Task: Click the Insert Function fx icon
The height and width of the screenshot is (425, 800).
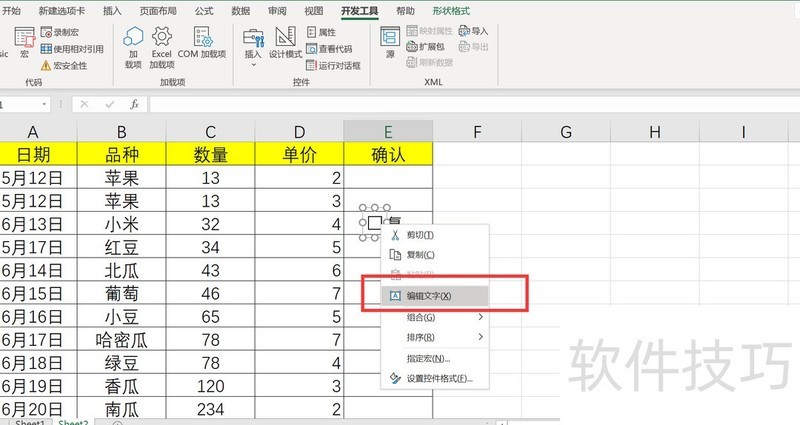Action: 134,104
